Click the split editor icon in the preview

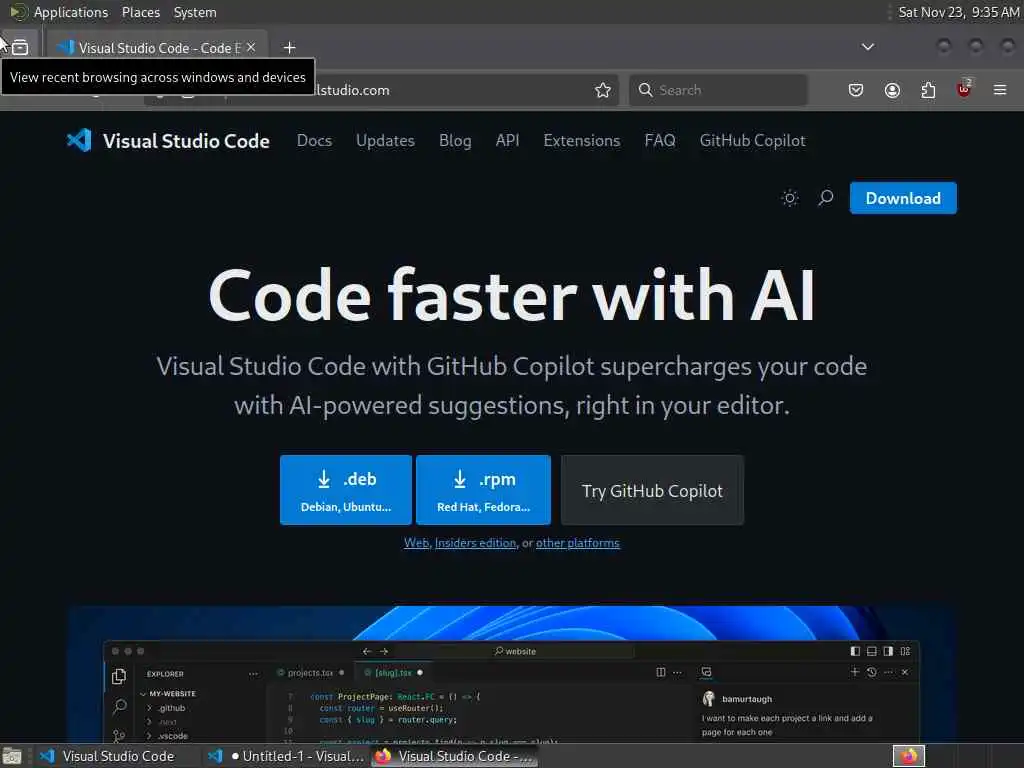[x=661, y=672]
